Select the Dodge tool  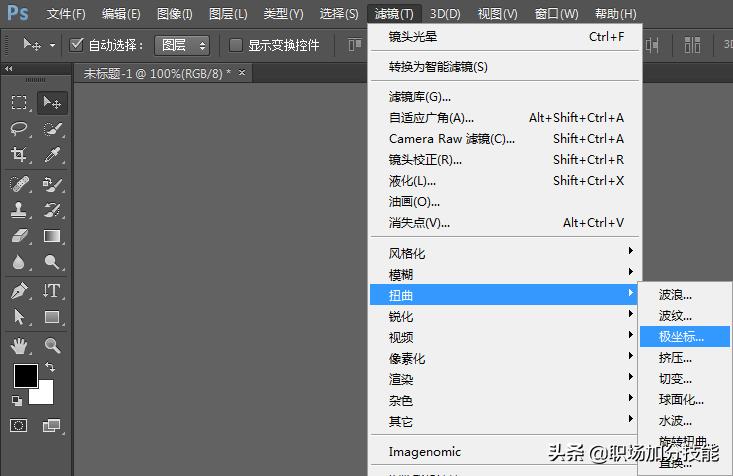[x=52, y=262]
